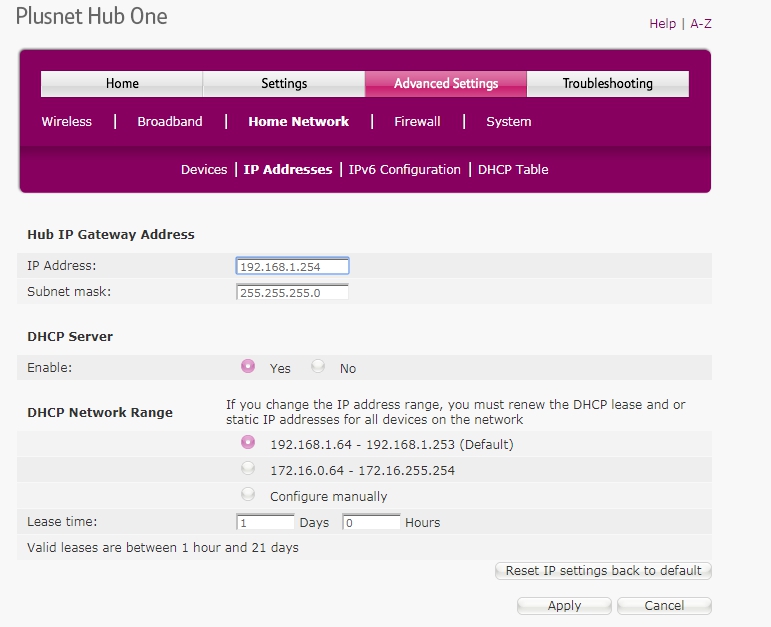Select the 172.16.0.64 network range option
The height and width of the screenshot is (627, 771).
click(x=248, y=469)
